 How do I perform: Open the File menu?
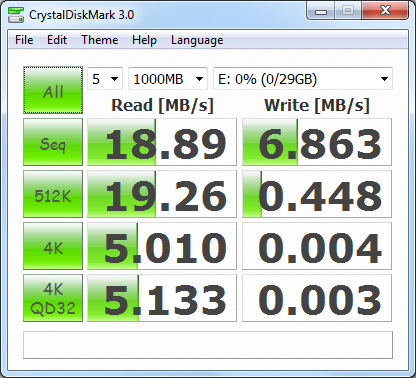[x=24, y=40]
